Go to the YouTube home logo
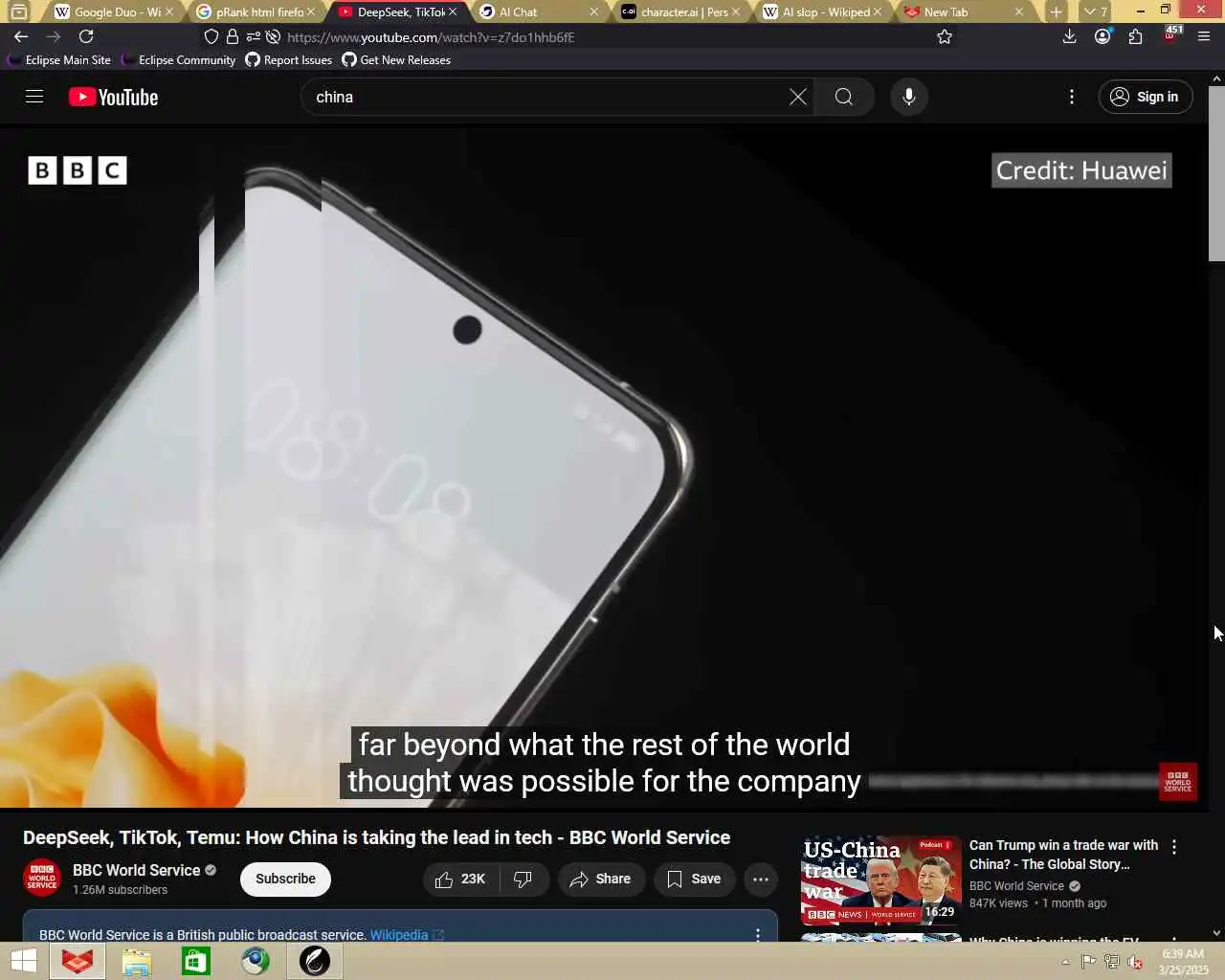The image size is (1225, 980). (114, 97)
